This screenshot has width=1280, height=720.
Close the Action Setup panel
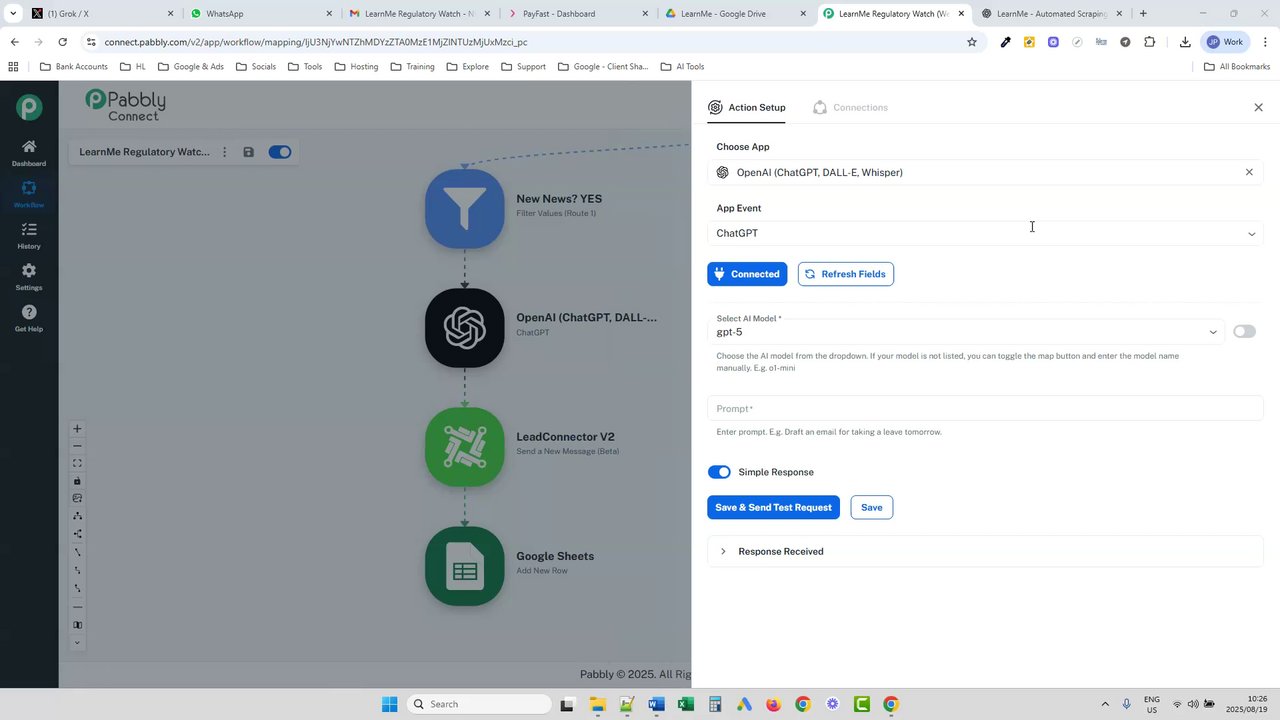coord(1258,107)
